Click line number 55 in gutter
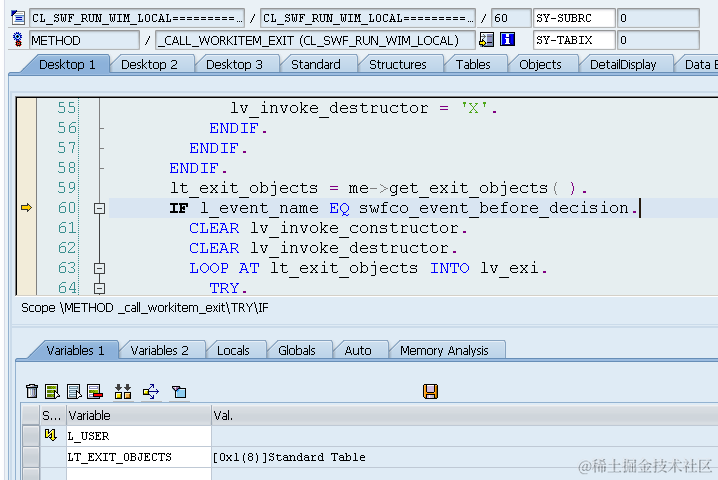Image resolution: width=718 pixels, height=480 pixels. [x=67, y=108]
